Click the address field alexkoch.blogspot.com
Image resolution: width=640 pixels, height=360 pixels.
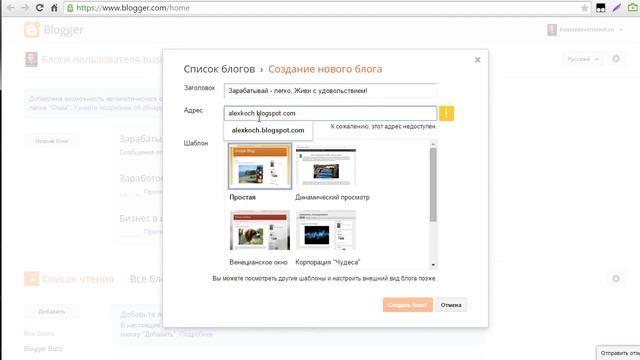point(330,113)
